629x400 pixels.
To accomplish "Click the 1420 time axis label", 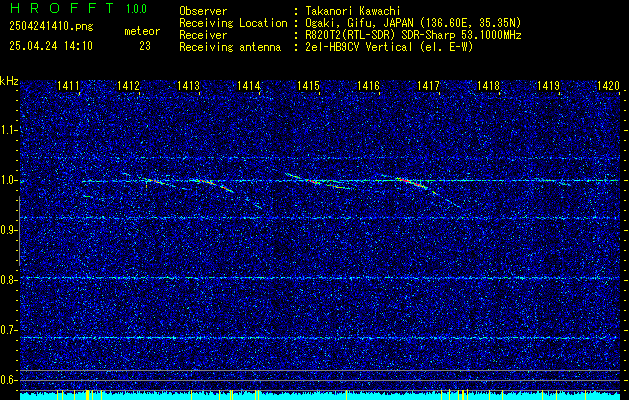I will pos(609,86).
